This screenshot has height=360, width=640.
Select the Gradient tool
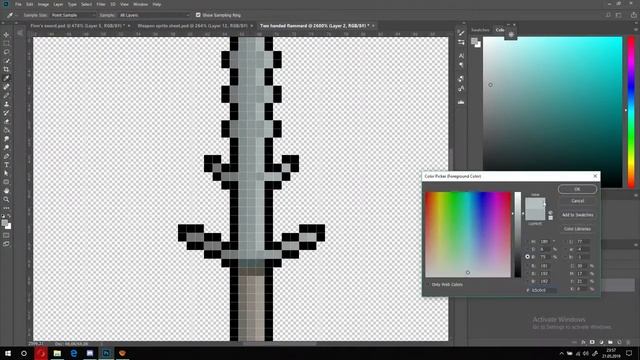point(6,130)
